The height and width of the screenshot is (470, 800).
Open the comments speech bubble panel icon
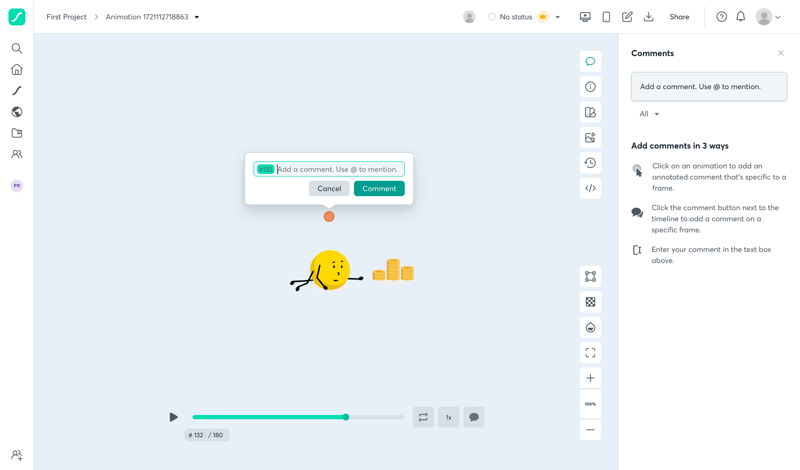click(x=590, y=61)
